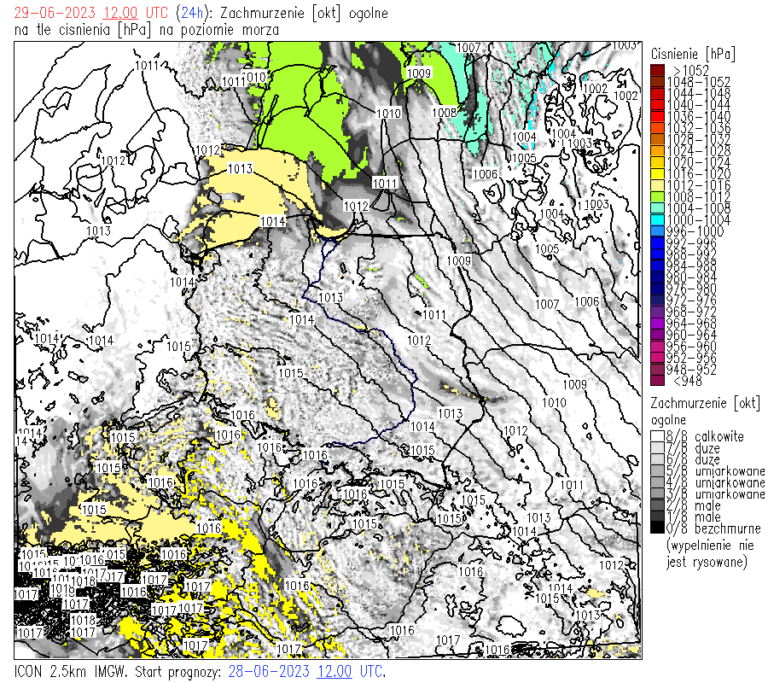Click the <948 hPa pressure swatch
This screenshot has height=683, width=768.
coord(656,379)
